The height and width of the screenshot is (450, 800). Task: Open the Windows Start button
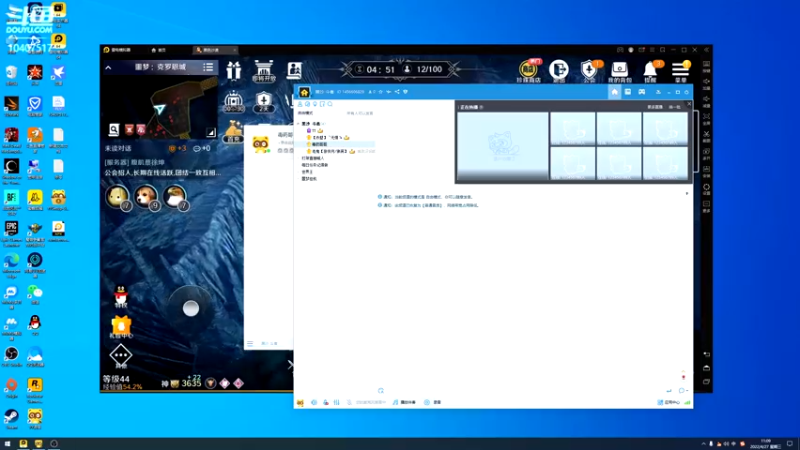tap(8, 444)
